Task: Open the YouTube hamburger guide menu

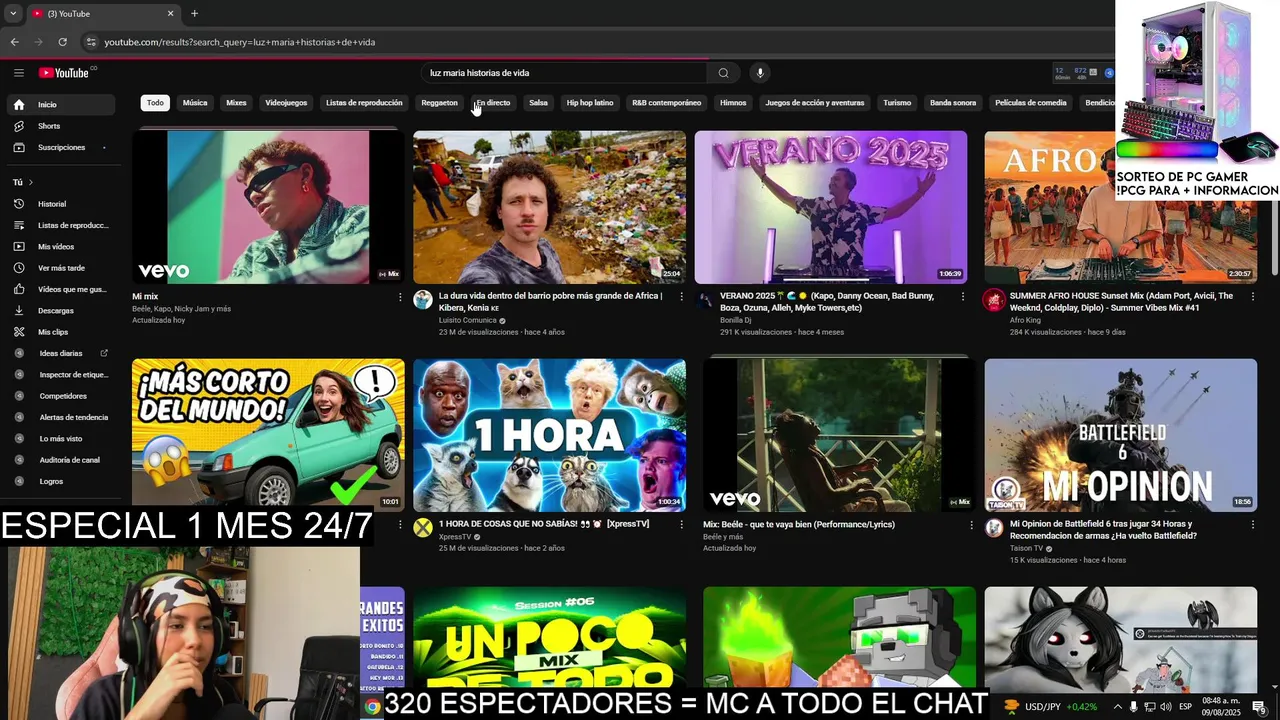Action: coord(18,72)
